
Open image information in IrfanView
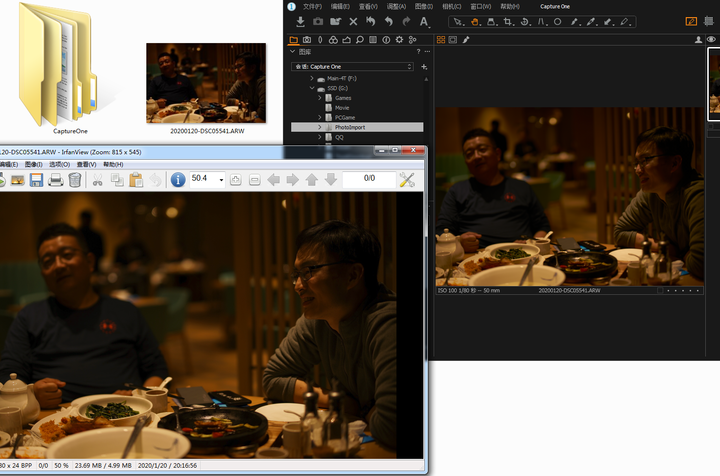click(178, 179)
